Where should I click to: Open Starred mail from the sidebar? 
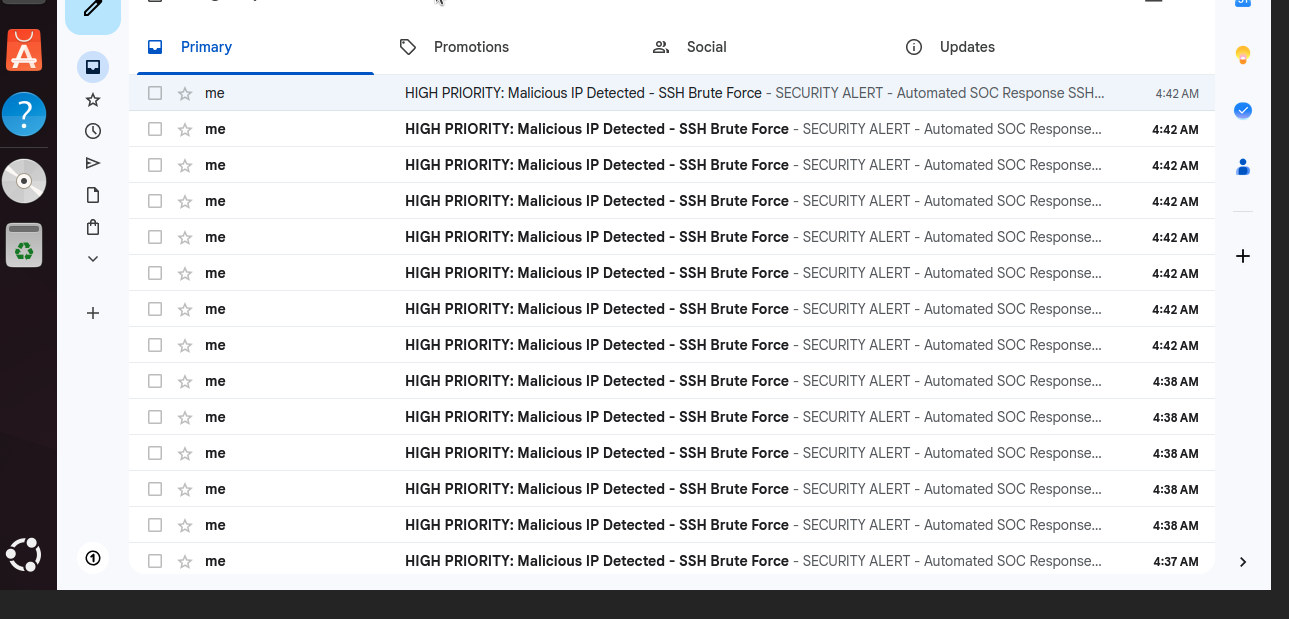tap(93, 99)
